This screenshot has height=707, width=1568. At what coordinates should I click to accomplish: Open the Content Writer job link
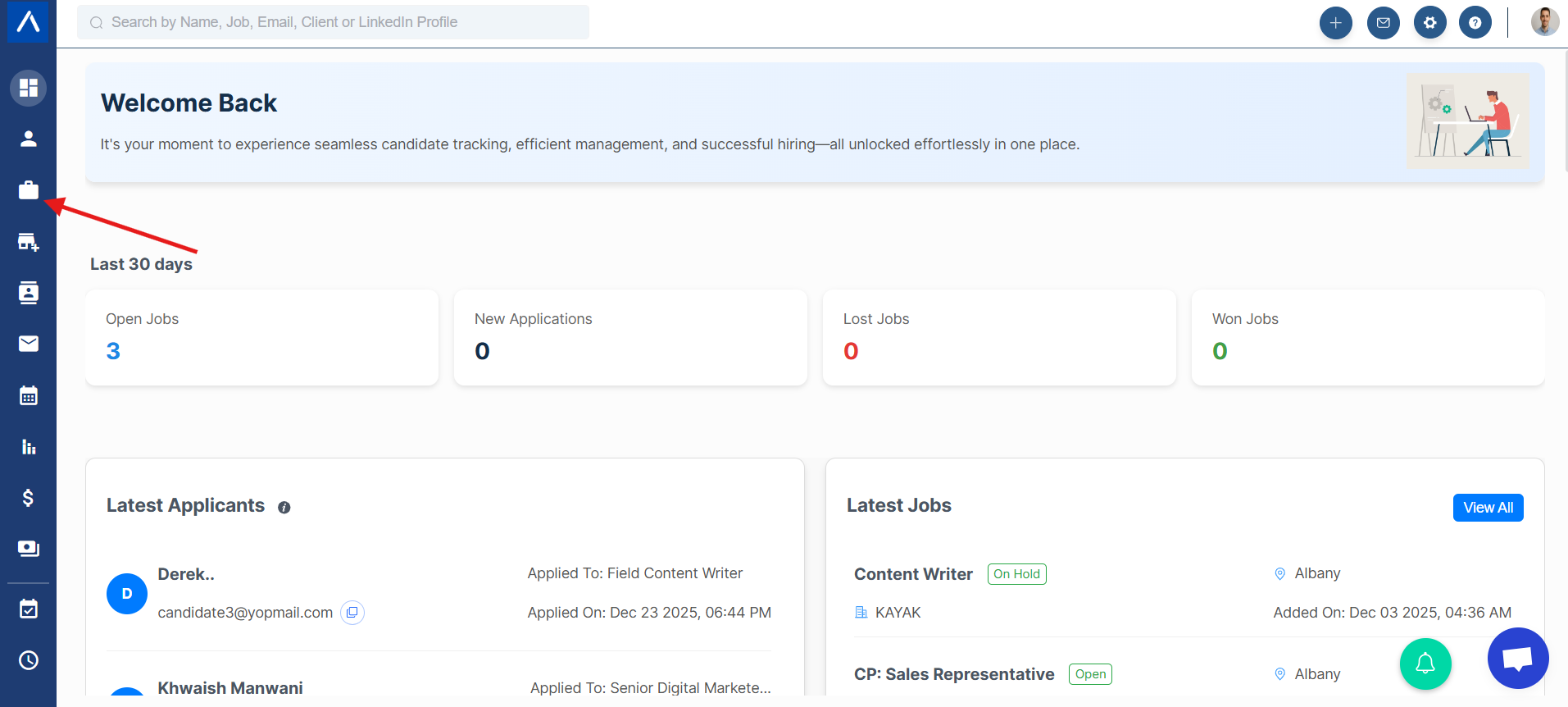click(913, 574)
